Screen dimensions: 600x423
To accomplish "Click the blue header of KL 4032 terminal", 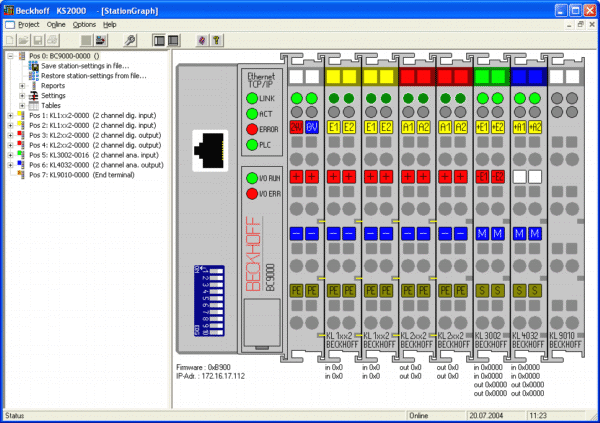I will click(x=528, y=77).
